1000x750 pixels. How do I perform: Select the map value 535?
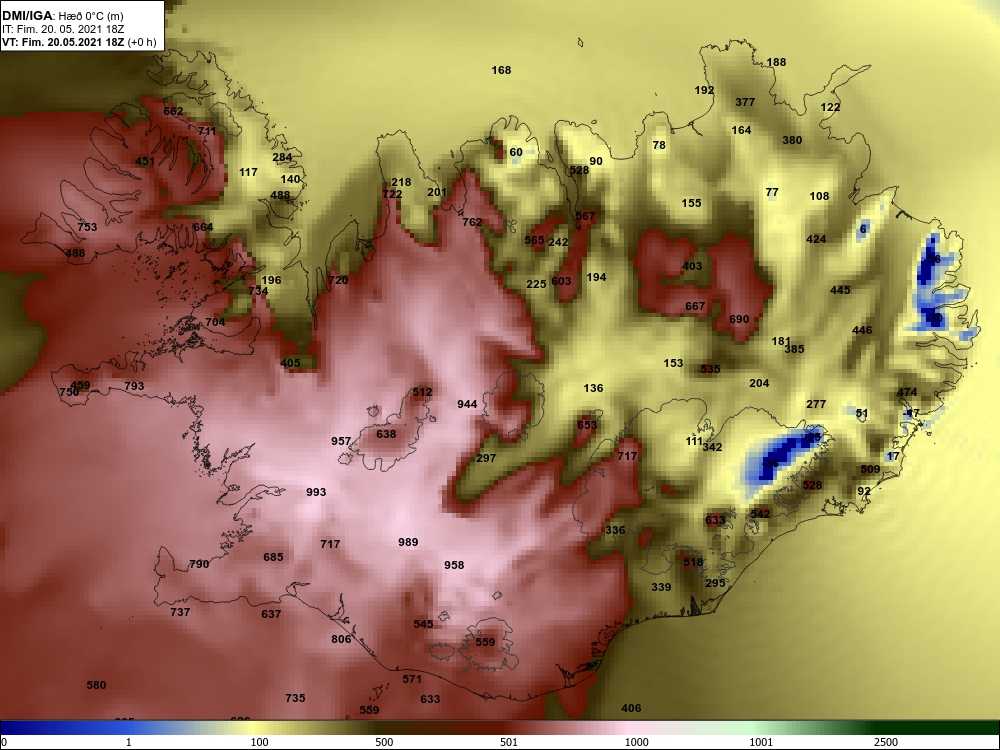[710, 369]
